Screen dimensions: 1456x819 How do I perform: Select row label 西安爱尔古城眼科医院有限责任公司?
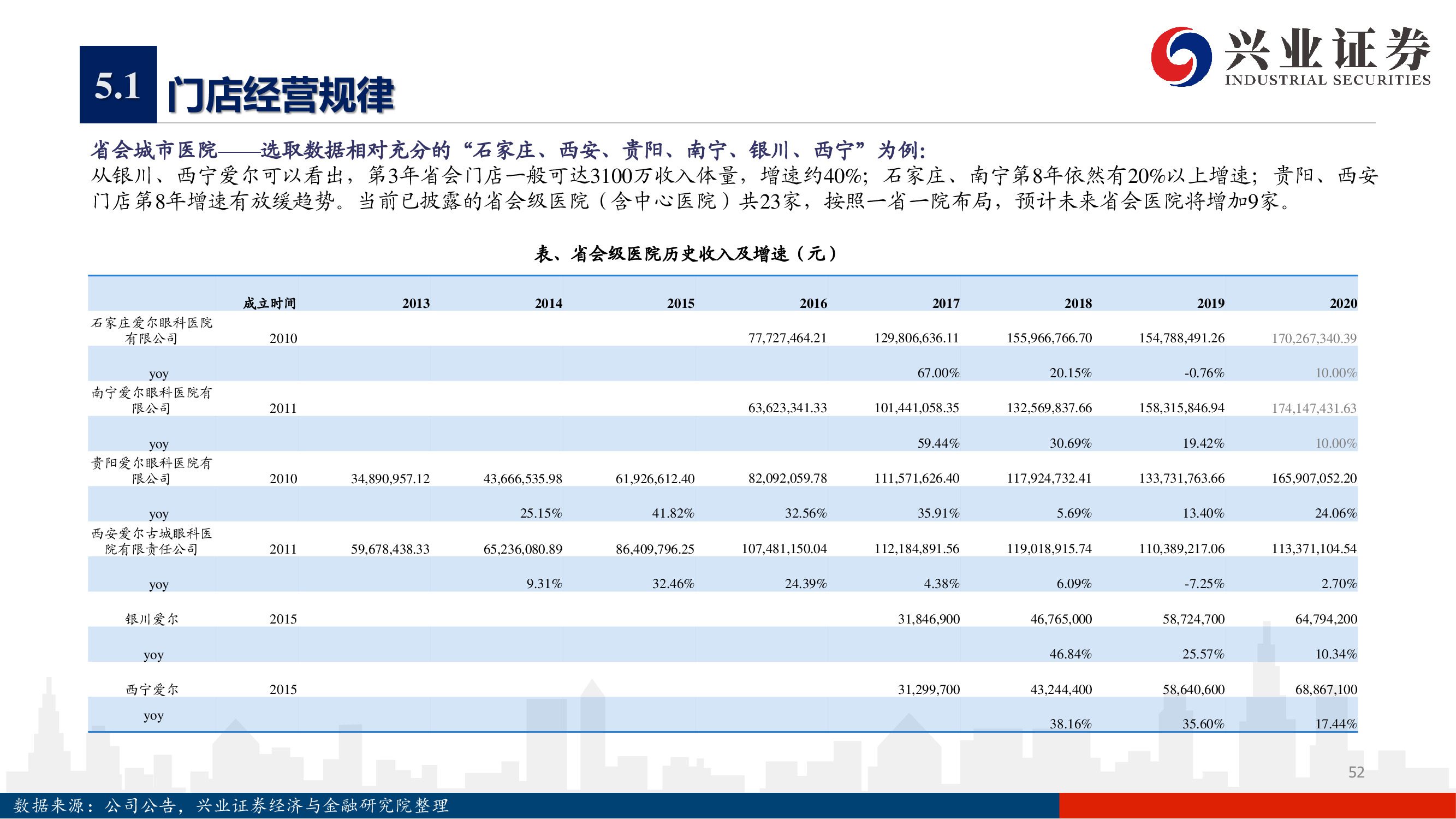click(x=151, y=541)
